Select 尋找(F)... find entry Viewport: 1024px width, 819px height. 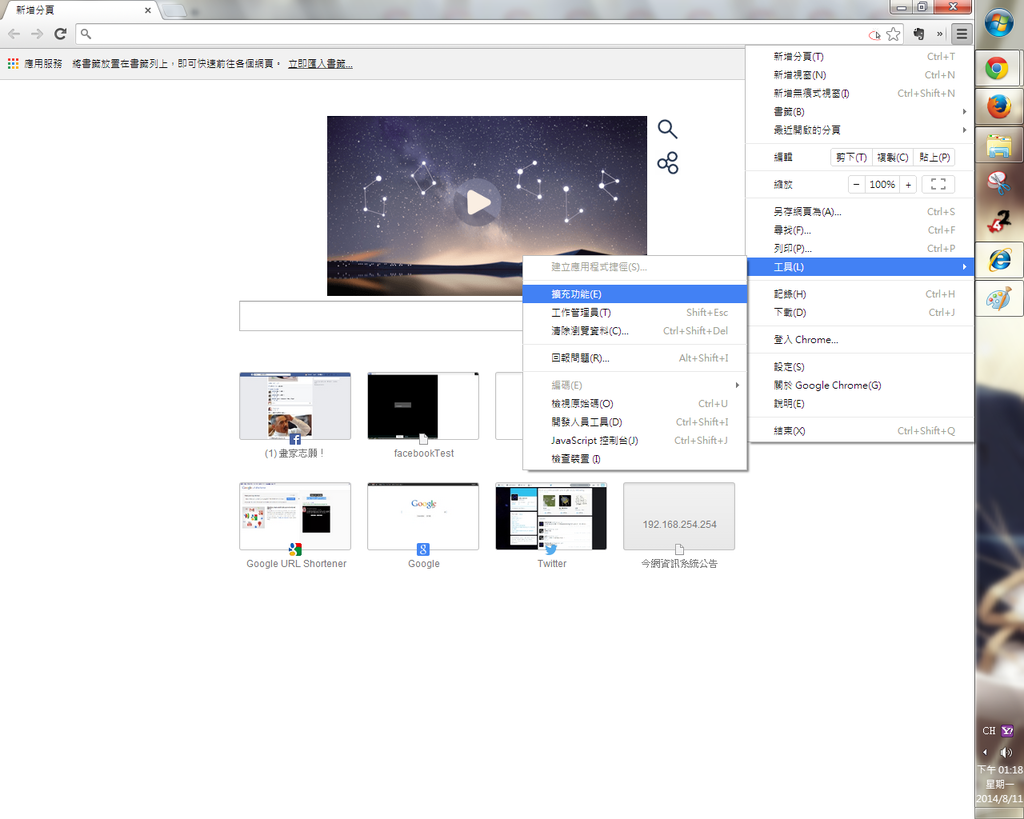coord(860,230)
